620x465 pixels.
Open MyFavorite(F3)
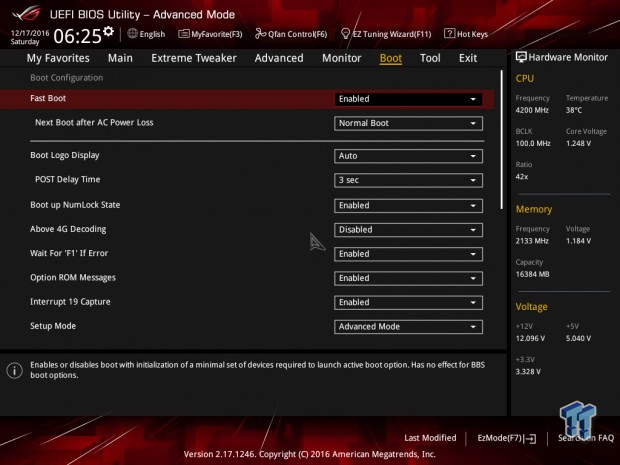[210, 34]
